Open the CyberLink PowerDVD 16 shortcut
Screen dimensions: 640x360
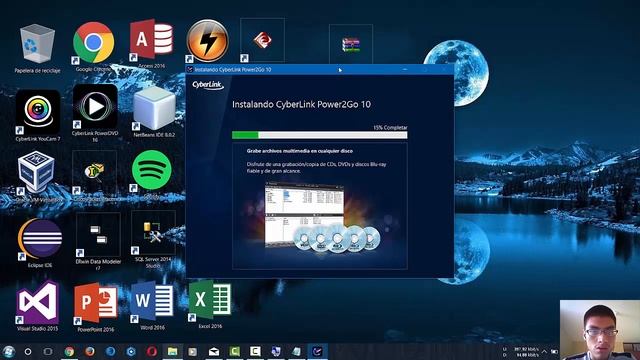click(95, 107)
